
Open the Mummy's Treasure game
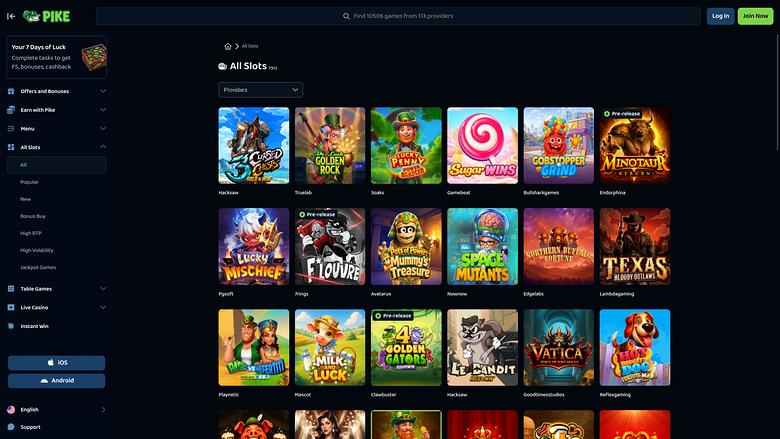(406, 247)
